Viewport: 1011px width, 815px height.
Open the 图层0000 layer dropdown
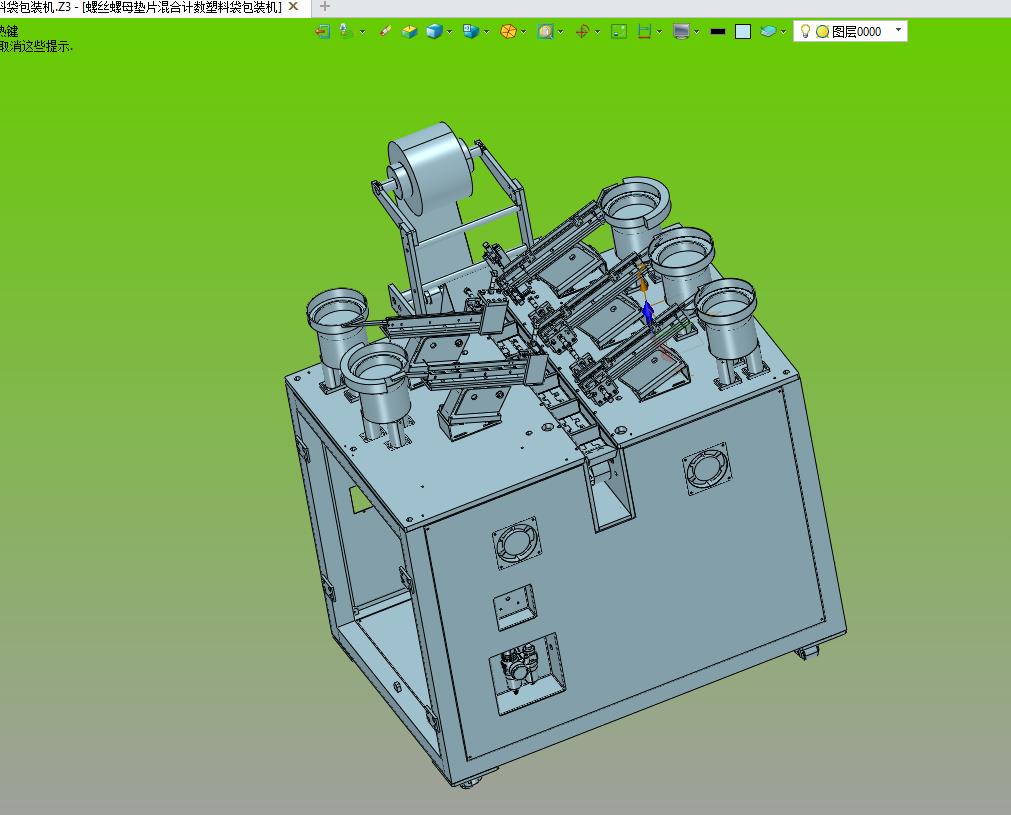898,30
